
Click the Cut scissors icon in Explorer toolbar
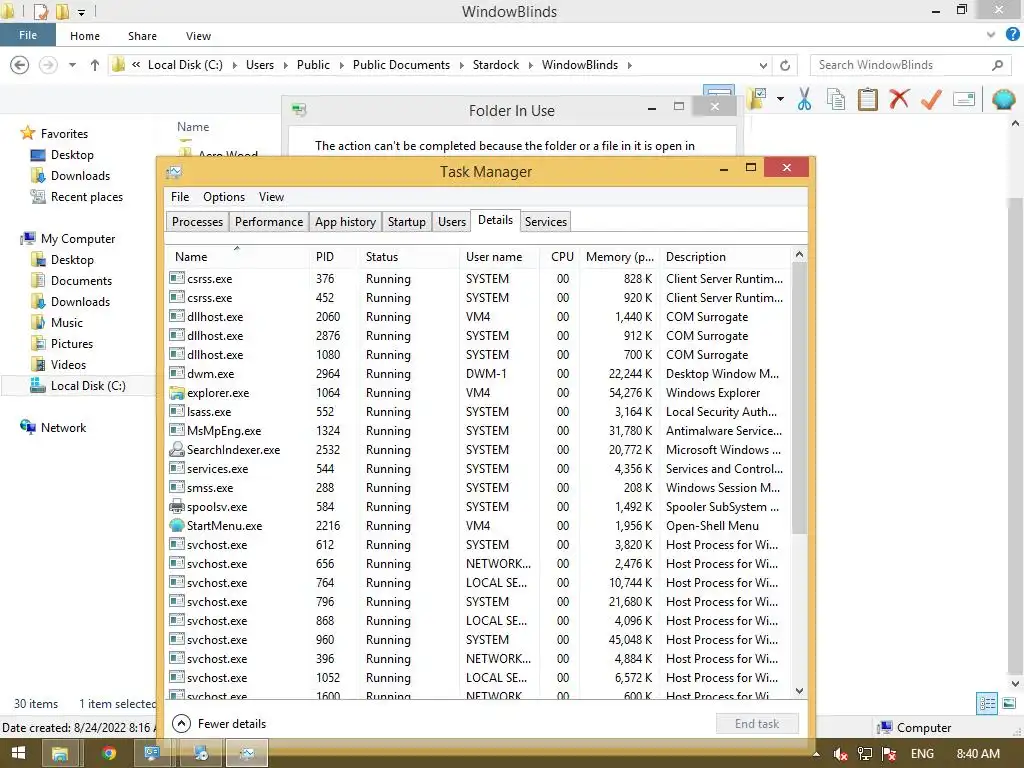(x=804, y=99)
